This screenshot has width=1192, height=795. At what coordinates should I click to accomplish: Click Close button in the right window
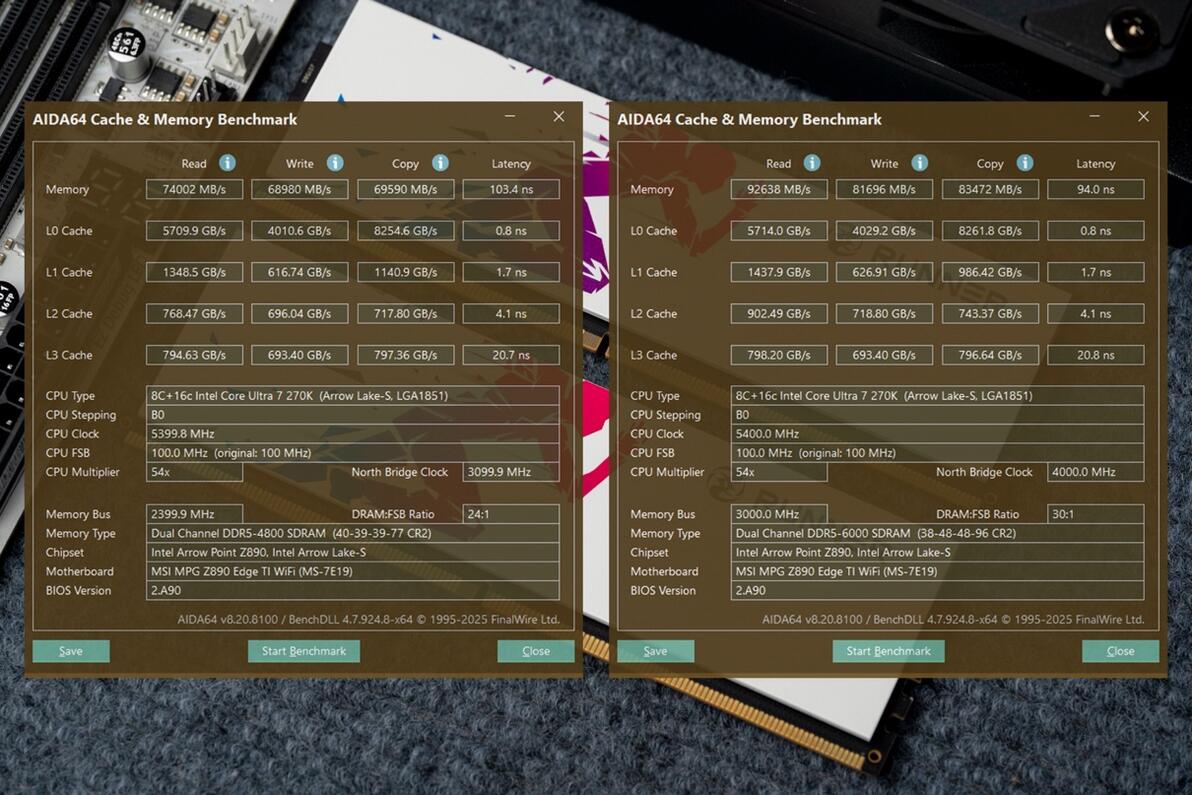(x=1121, y=651)
